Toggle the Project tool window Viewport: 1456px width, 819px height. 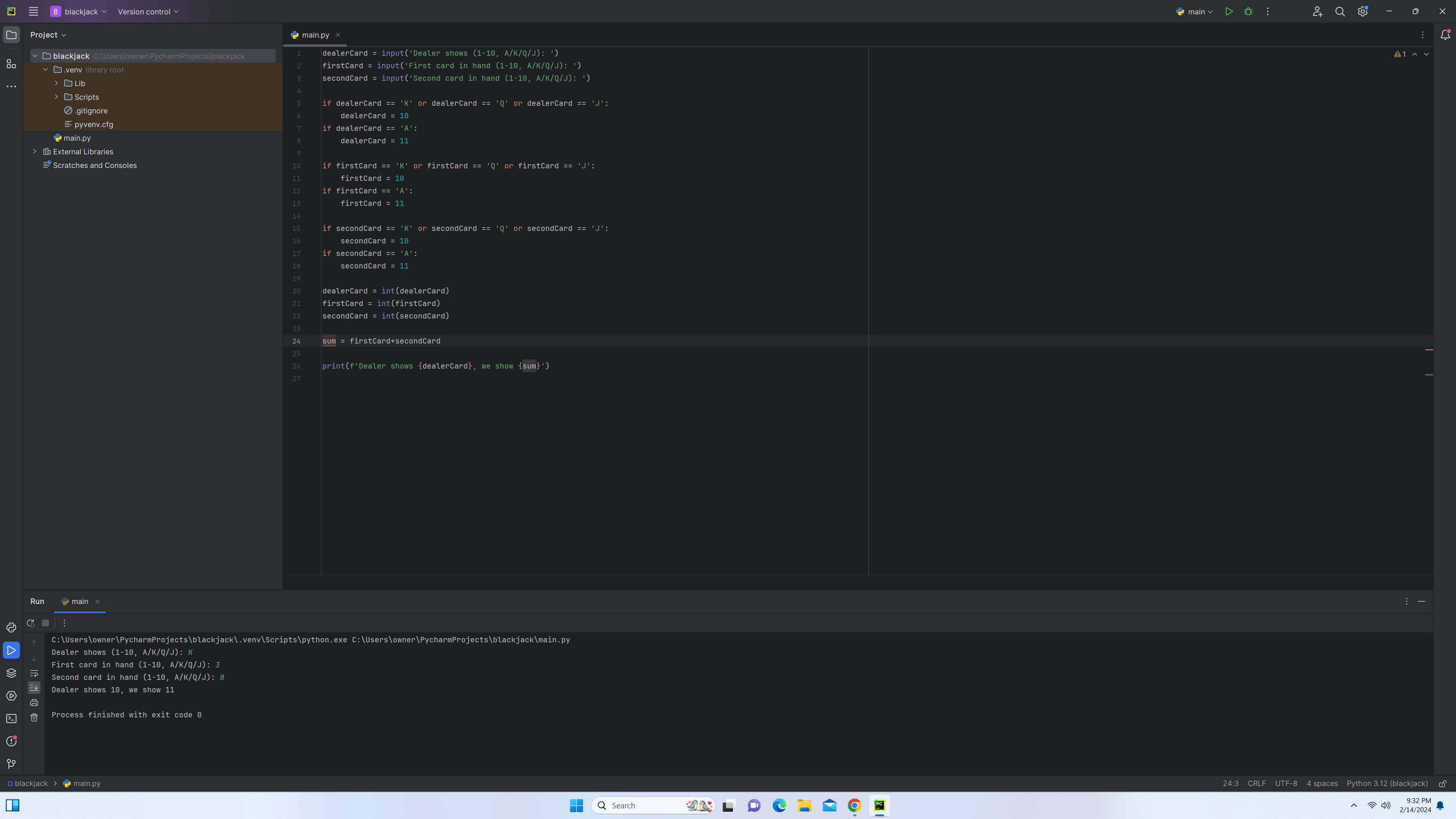[x=11, y=35]
